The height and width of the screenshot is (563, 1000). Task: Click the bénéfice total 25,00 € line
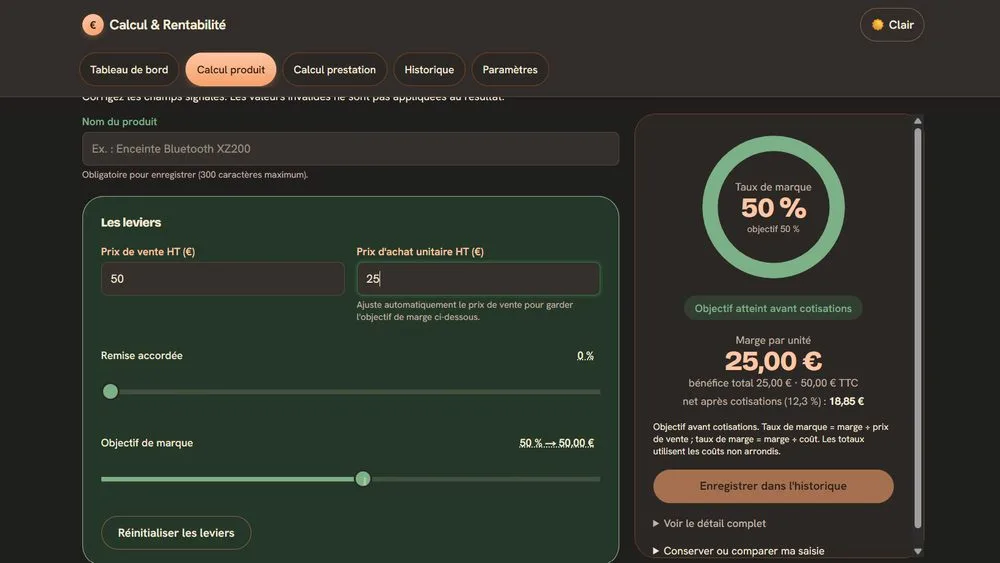pyautogui.click(x=773, y=383)
